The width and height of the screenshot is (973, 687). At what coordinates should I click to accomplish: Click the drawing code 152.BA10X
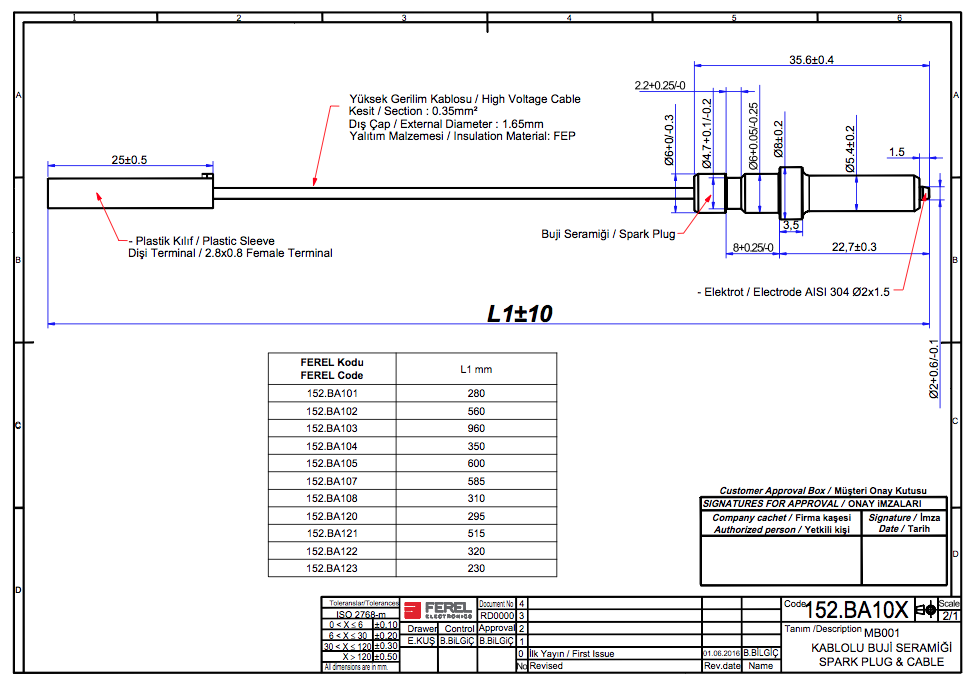tap(858, 610)
